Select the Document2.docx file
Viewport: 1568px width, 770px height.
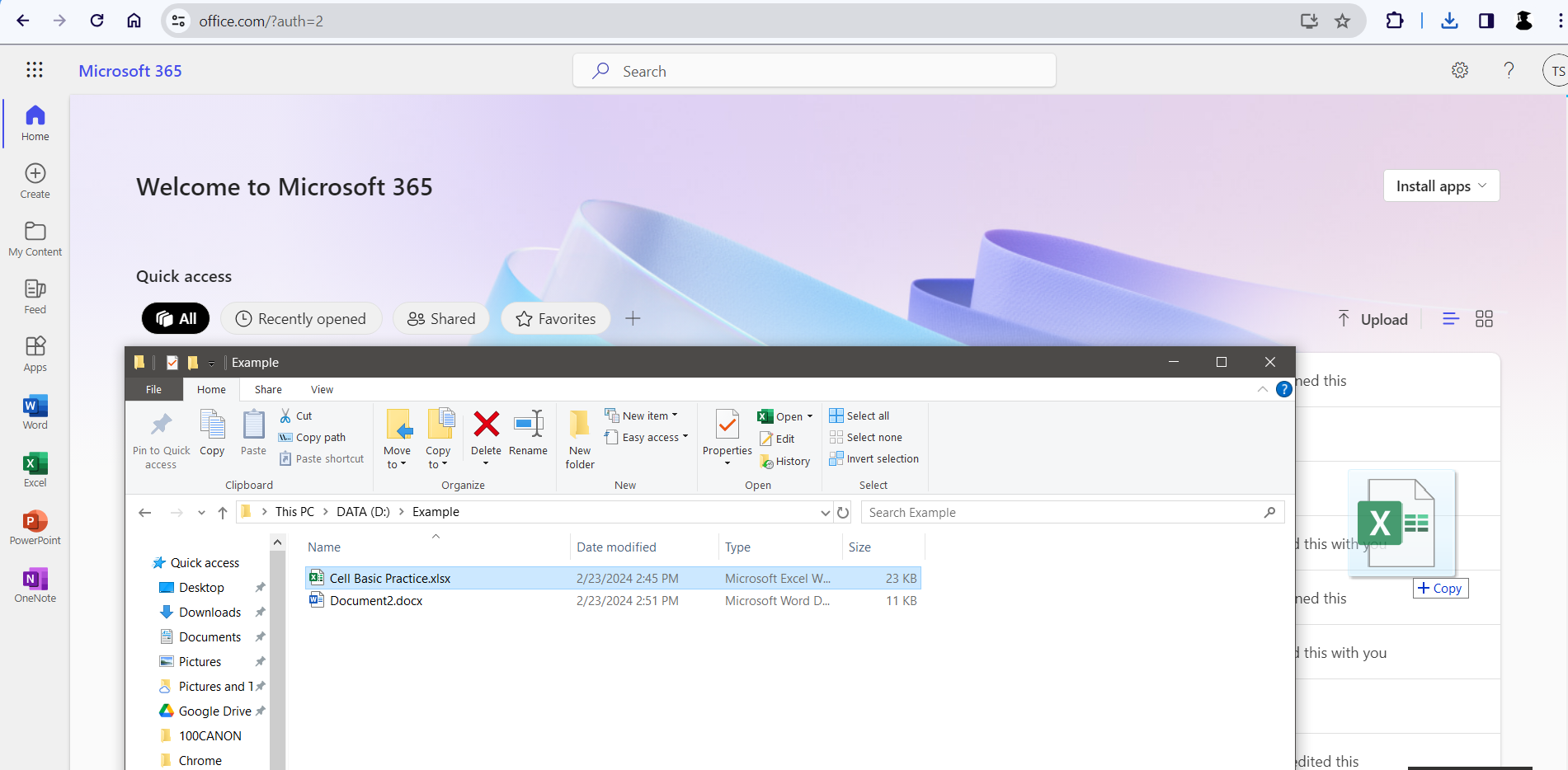[613, 600]
